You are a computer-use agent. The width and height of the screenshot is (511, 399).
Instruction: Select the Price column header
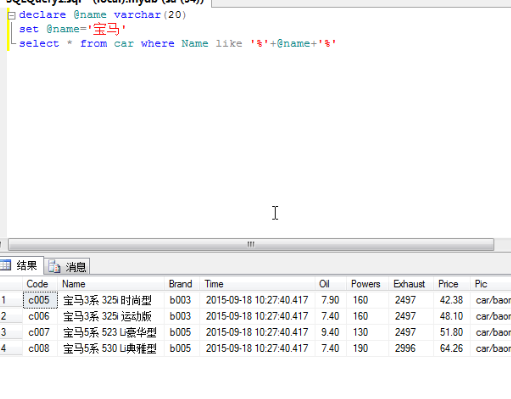pos(452,284)
